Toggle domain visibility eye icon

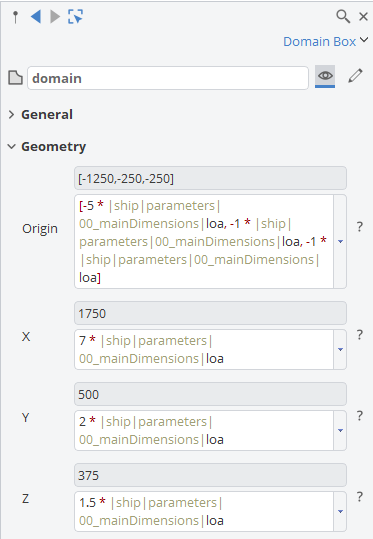325,76
